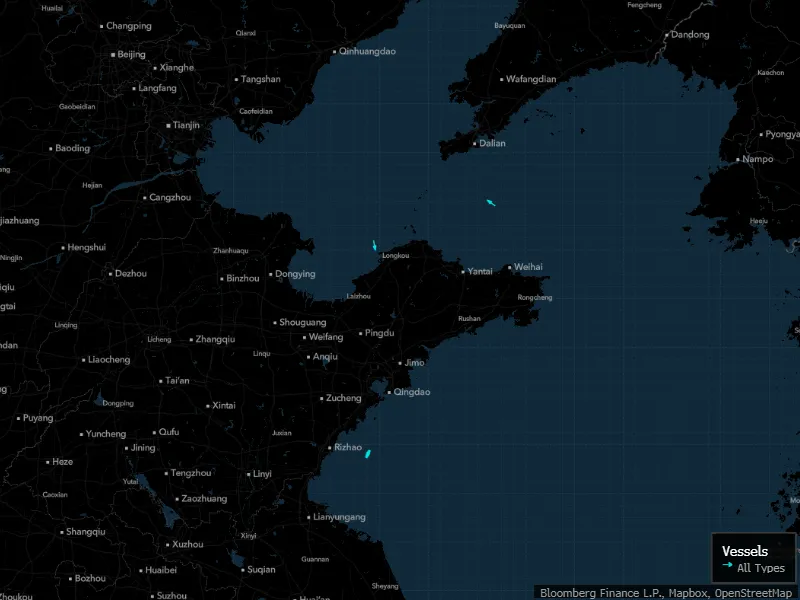Click the Dandong city label

690,35
